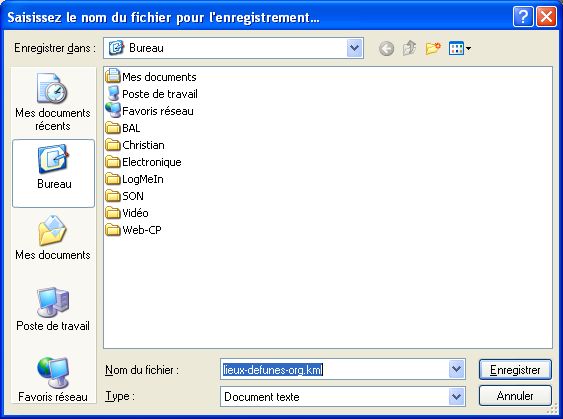Go to Poste de travail in the sidebar
563x419 pixels.
pos(53,309)
